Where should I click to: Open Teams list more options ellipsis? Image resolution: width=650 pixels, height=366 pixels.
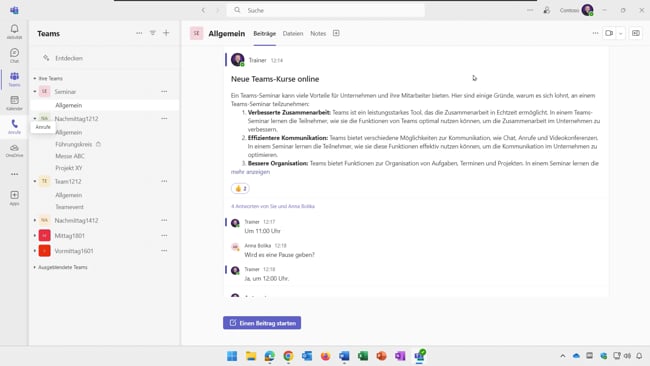click(x=139, y=33)
